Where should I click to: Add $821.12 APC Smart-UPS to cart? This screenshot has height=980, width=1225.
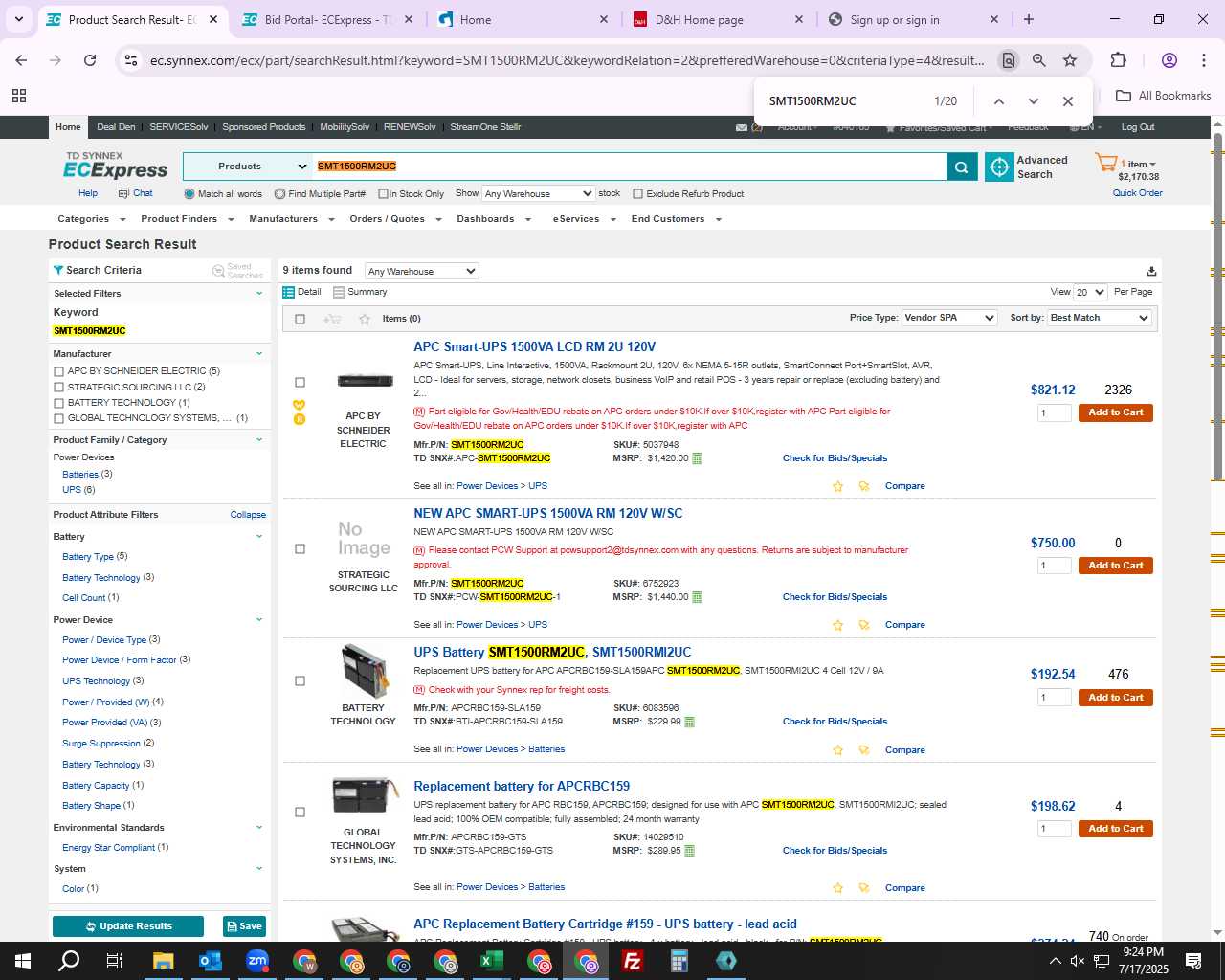tap(1116, 412)
